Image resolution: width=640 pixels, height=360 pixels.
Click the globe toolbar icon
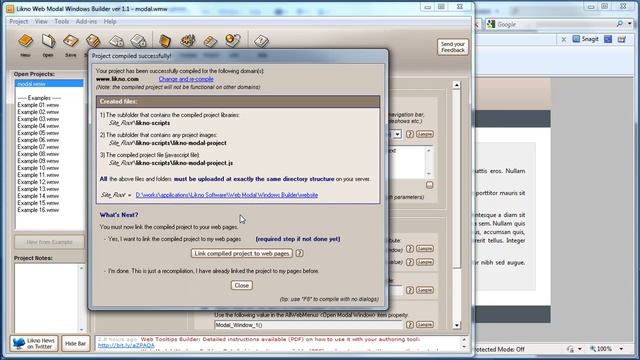(233, 40)
